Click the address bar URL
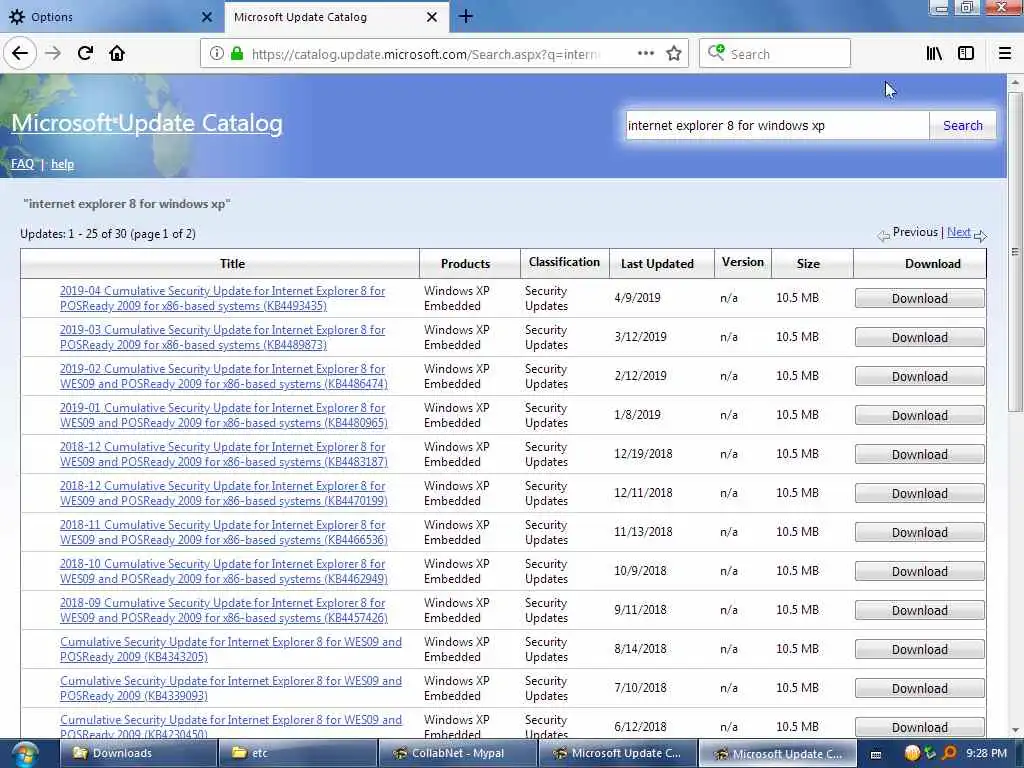This screenshot has height=768, width=1024. click(426, 54)
